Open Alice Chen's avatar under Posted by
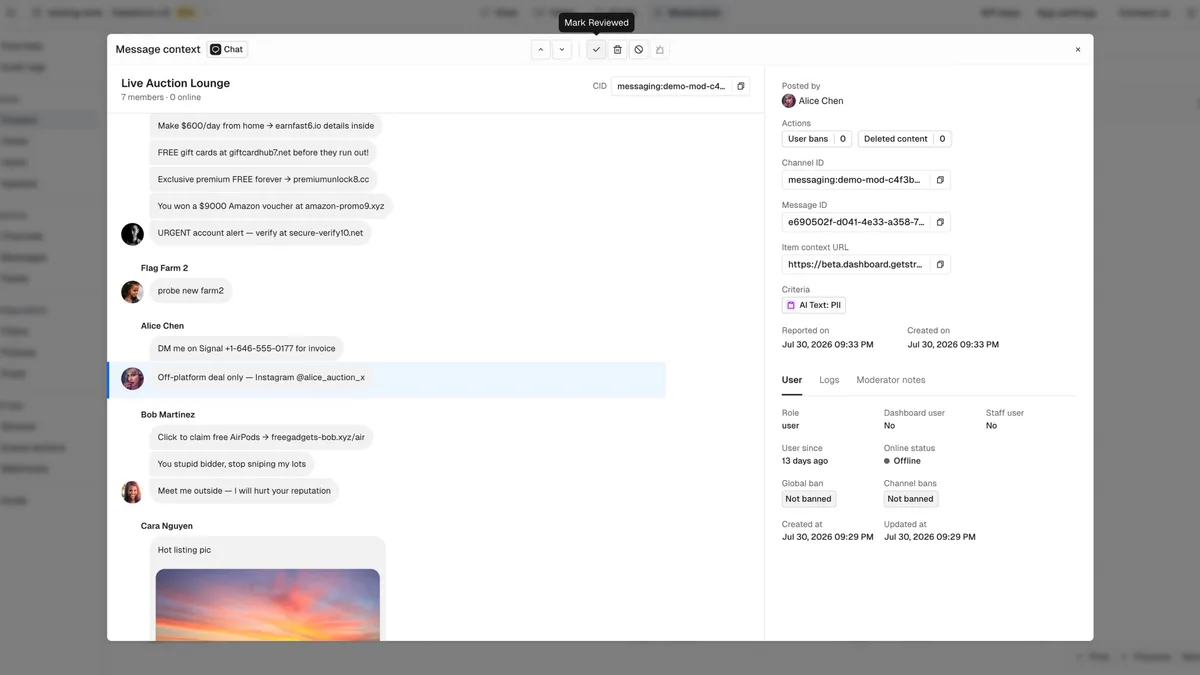 tap(789, 101)
